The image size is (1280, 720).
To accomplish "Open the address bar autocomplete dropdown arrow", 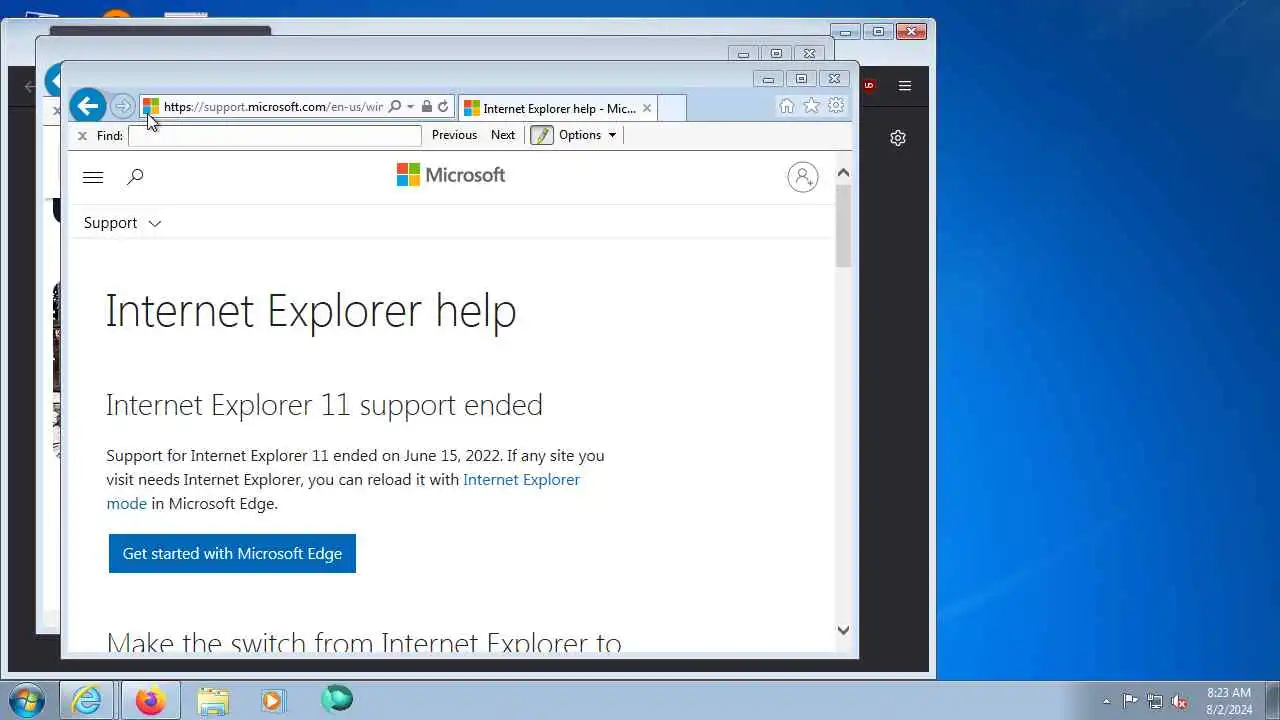I will click(x=410, y=107).
